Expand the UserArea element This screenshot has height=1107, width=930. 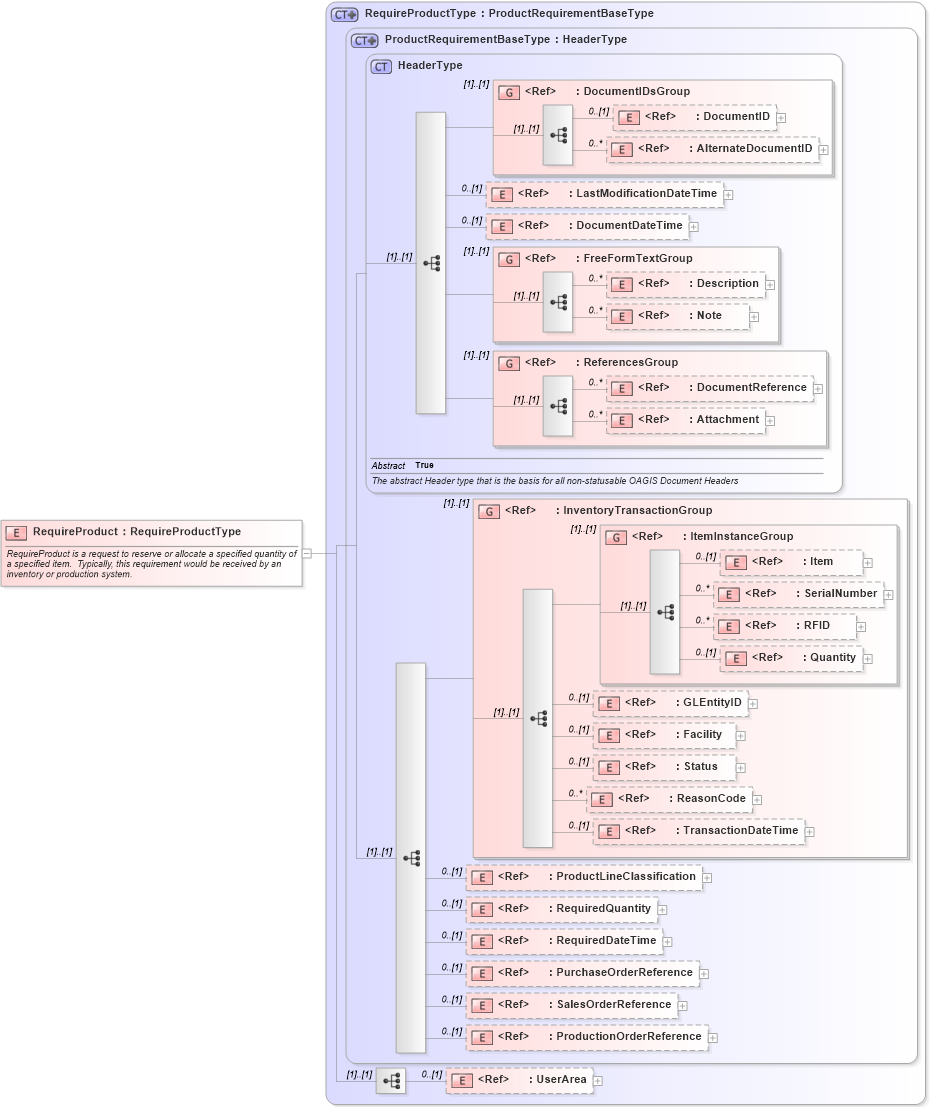(597, 1080)
